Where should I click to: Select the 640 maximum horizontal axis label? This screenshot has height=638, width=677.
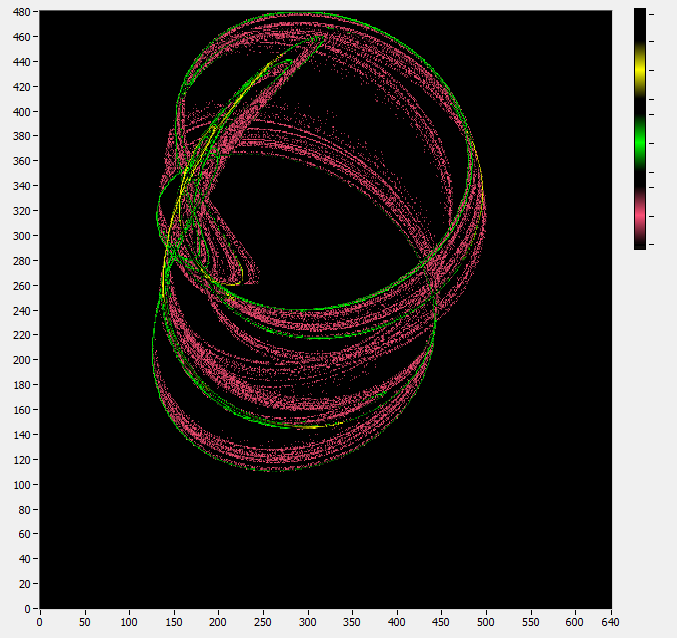(x=611, y=622)
